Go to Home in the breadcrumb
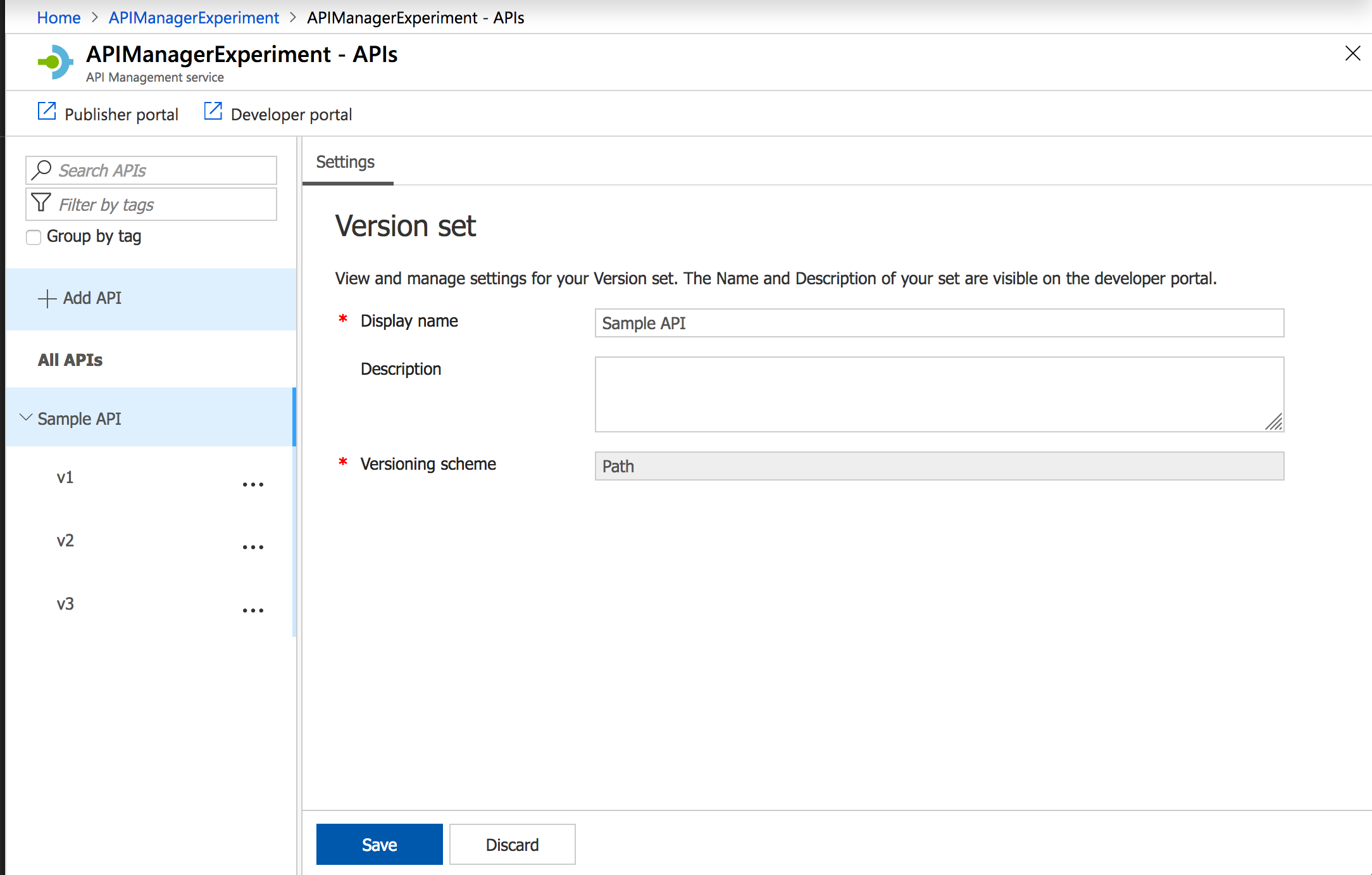This screenshot has height=875, width=1372. [59, 18]
